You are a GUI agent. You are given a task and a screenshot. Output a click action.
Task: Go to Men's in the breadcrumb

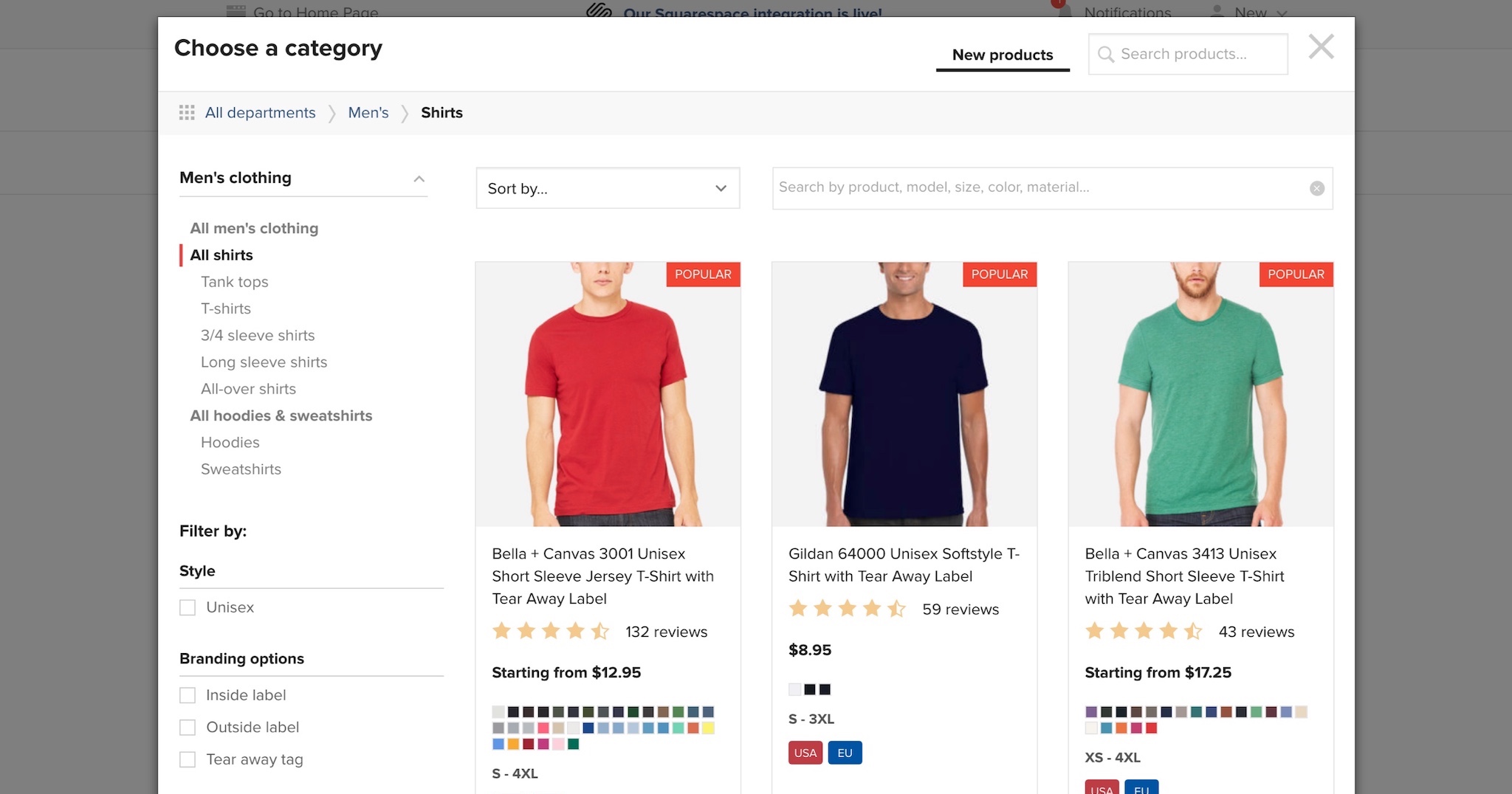(x=368, y=113)
